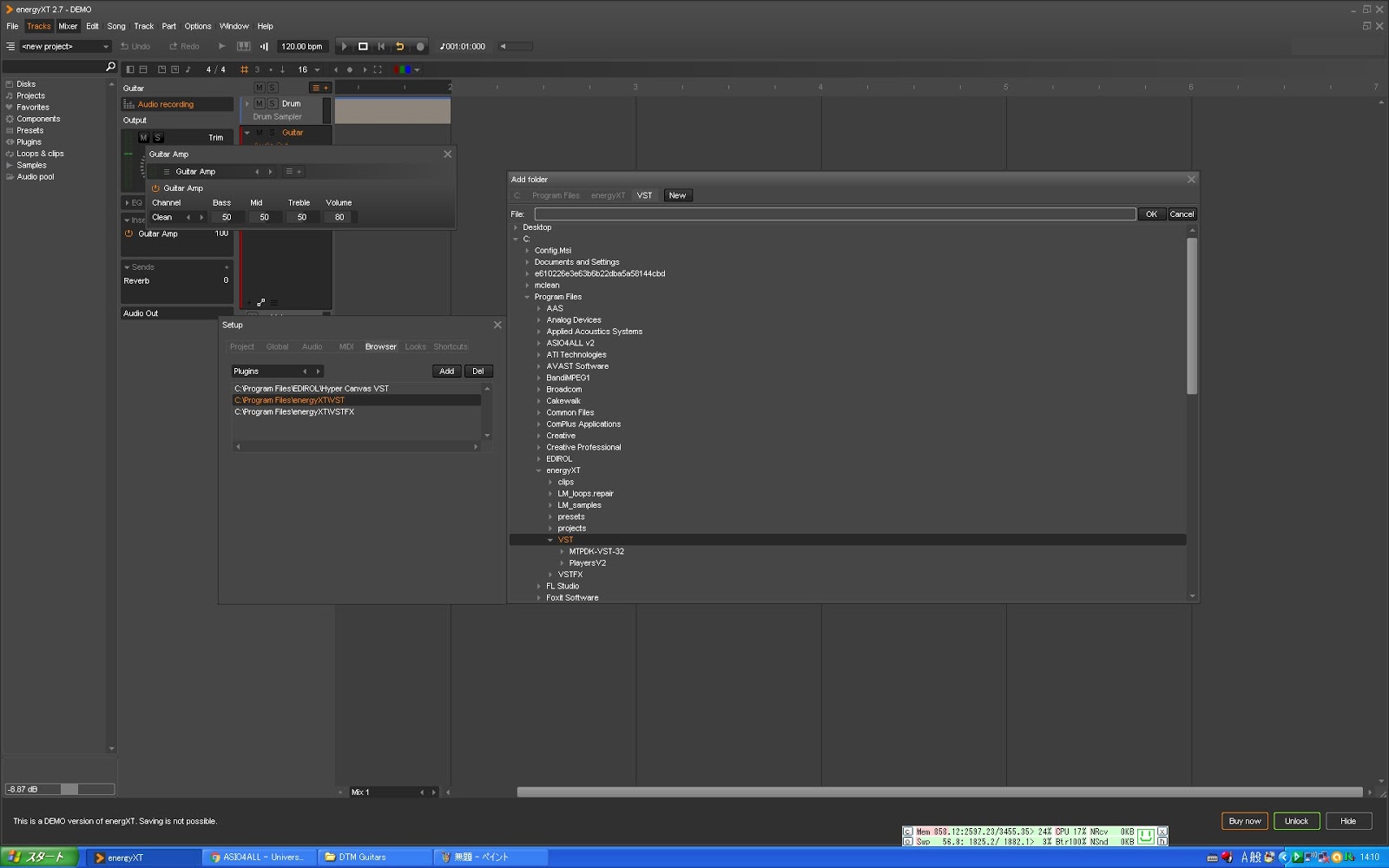
Task: Open Loops & clips in browser sidebar
Action: tap(40, 154)
